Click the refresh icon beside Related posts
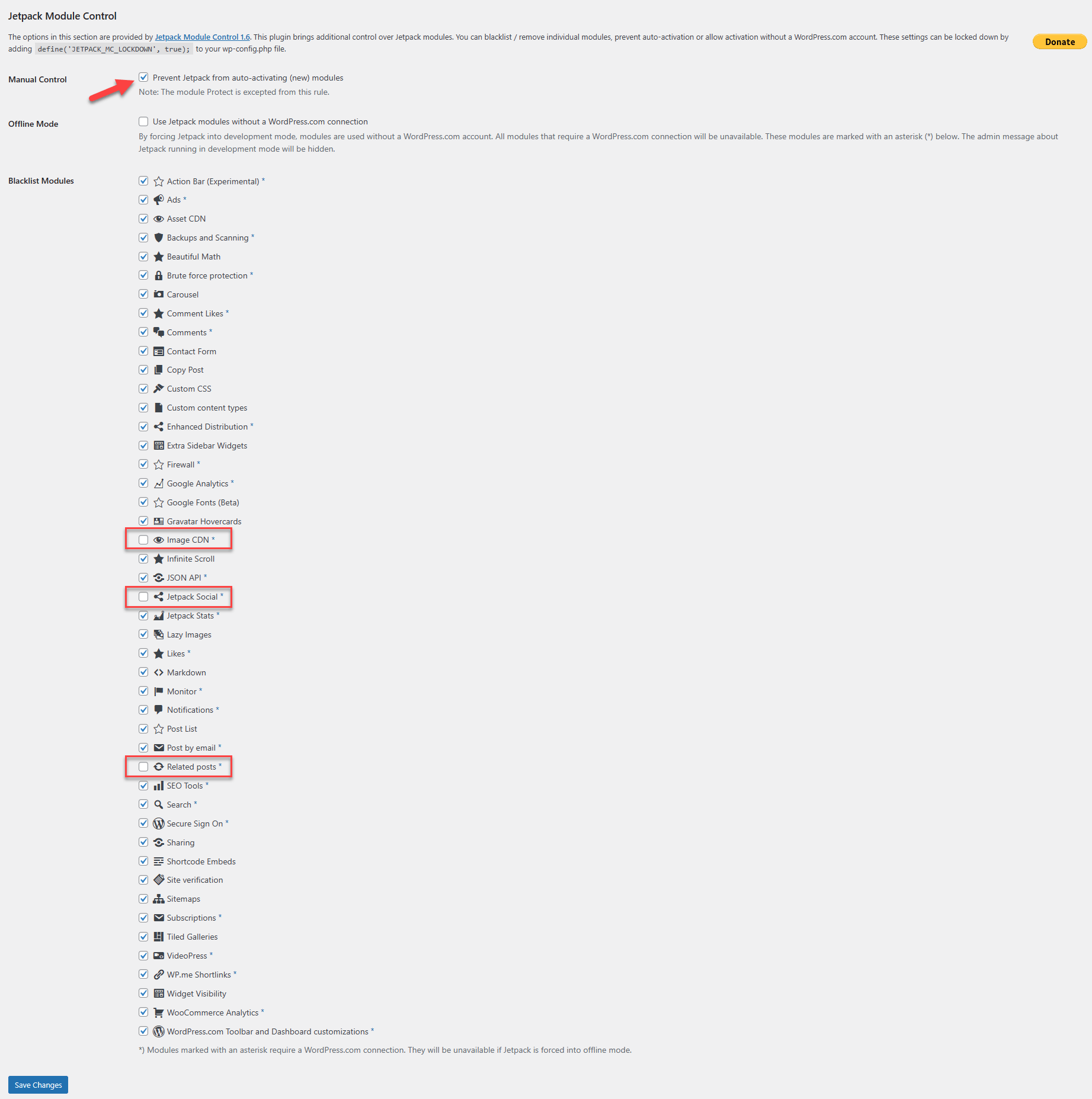The image size is (1092, 1099). tap(159, 767)
